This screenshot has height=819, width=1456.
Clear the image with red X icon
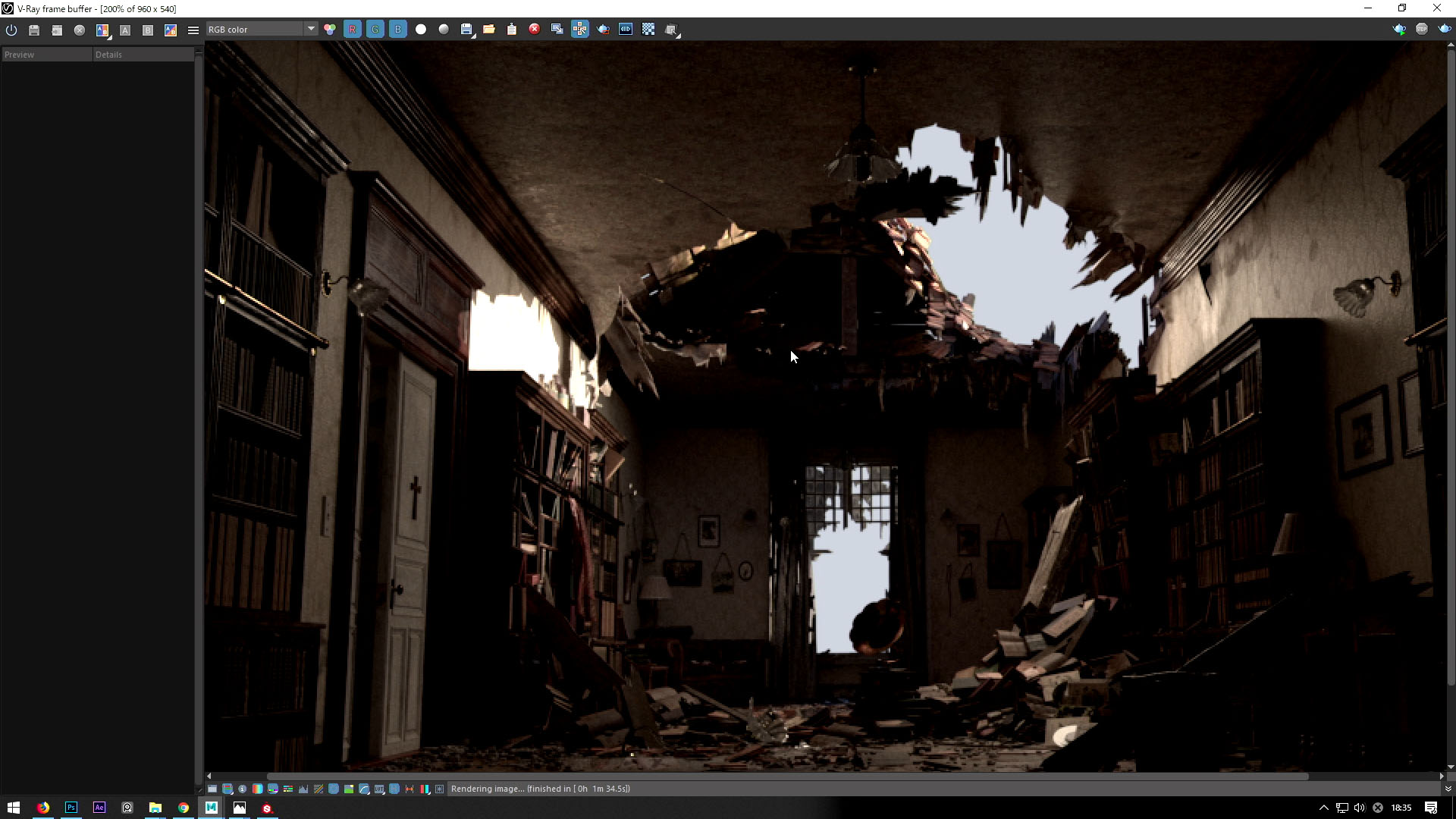click(x=535, y=30)
